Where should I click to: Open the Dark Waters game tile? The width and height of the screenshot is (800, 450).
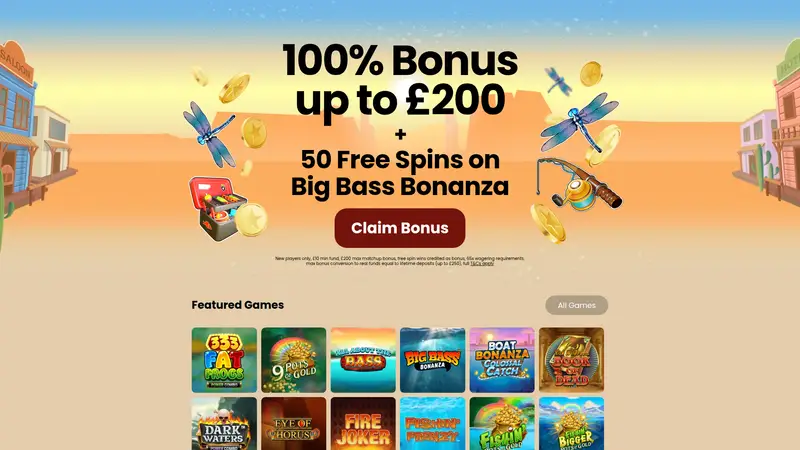(224, 424)
